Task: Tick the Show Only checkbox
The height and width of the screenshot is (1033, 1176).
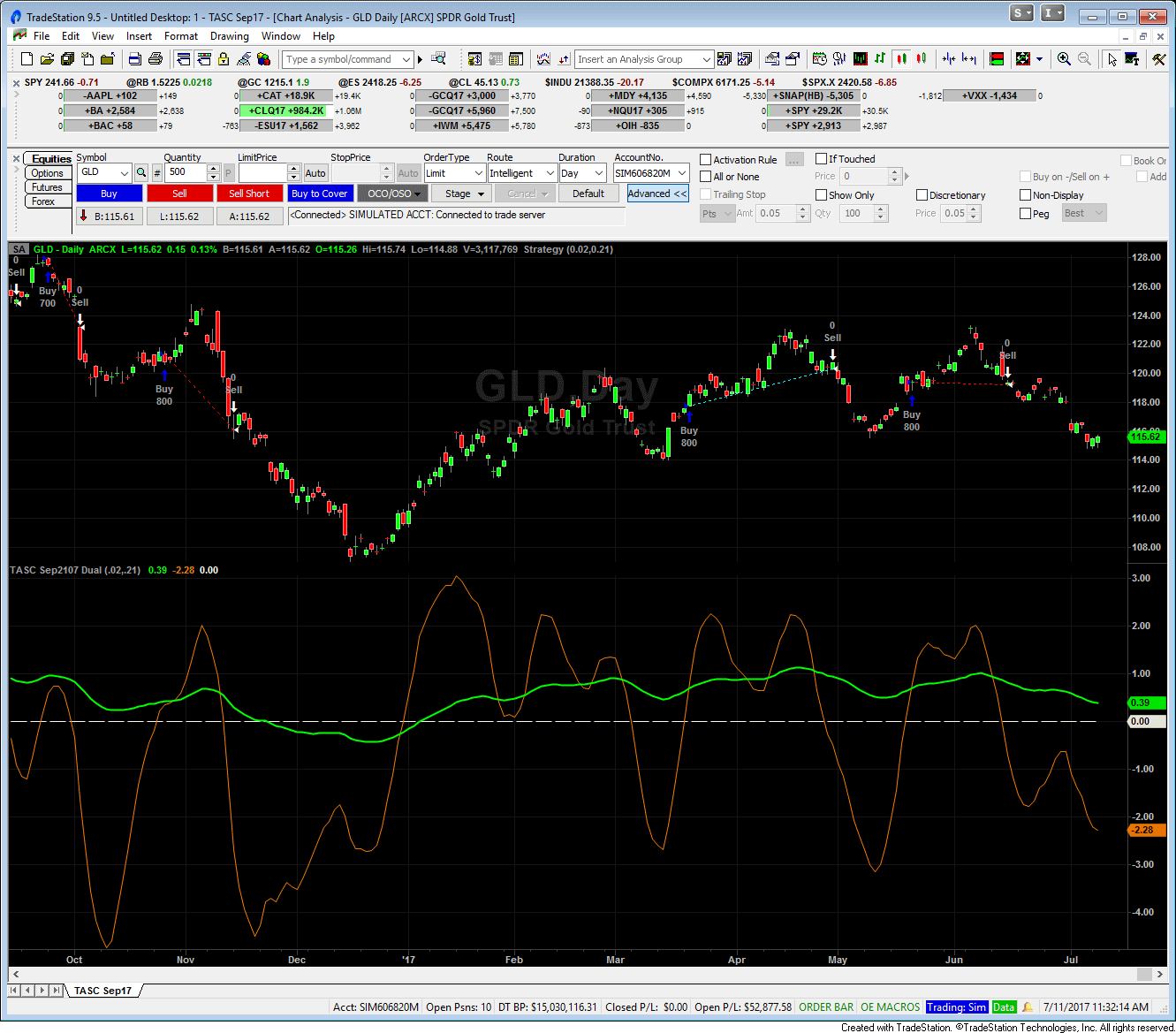Action: pos(821,195)
